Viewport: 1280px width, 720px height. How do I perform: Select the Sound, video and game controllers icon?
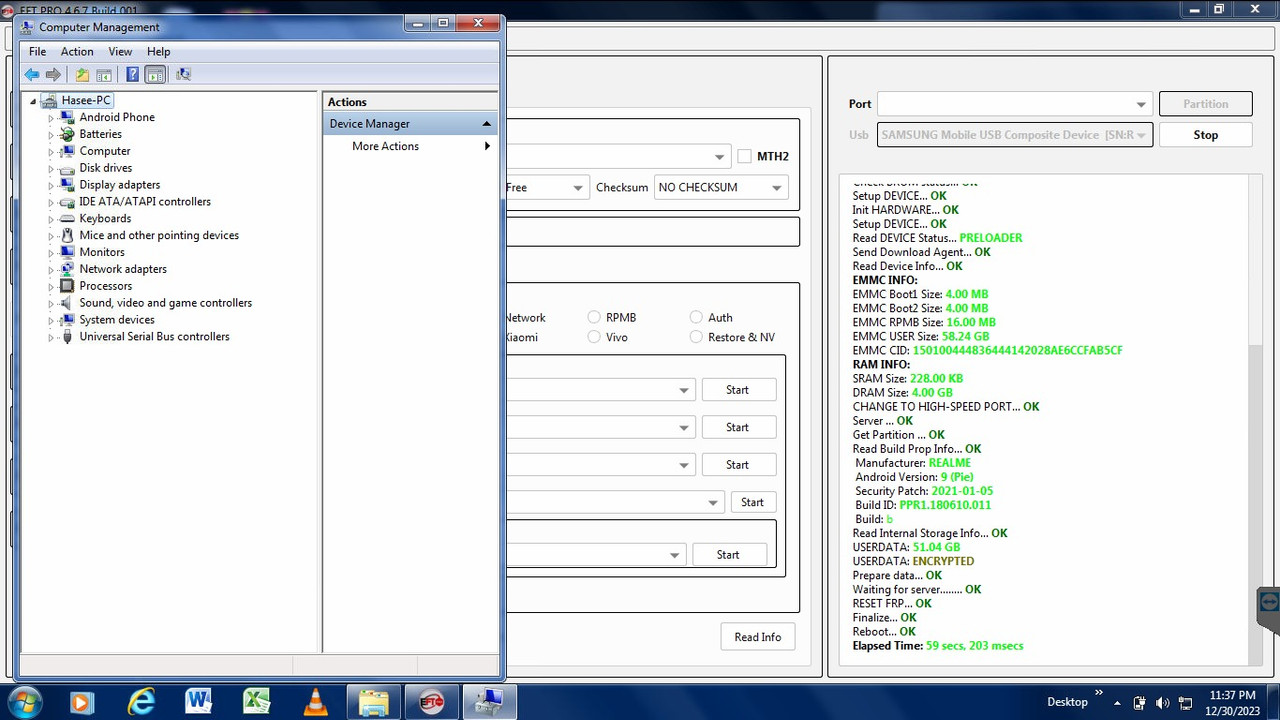tap(67, 303)
